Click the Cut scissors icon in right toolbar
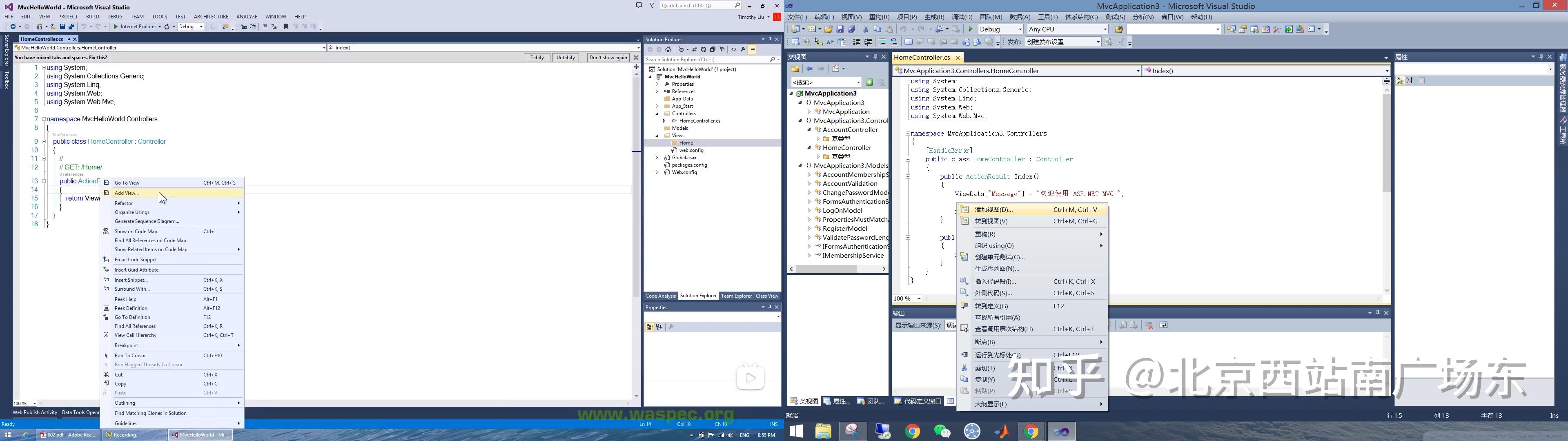Screen dimensions: 1568x441 point(866,29)
